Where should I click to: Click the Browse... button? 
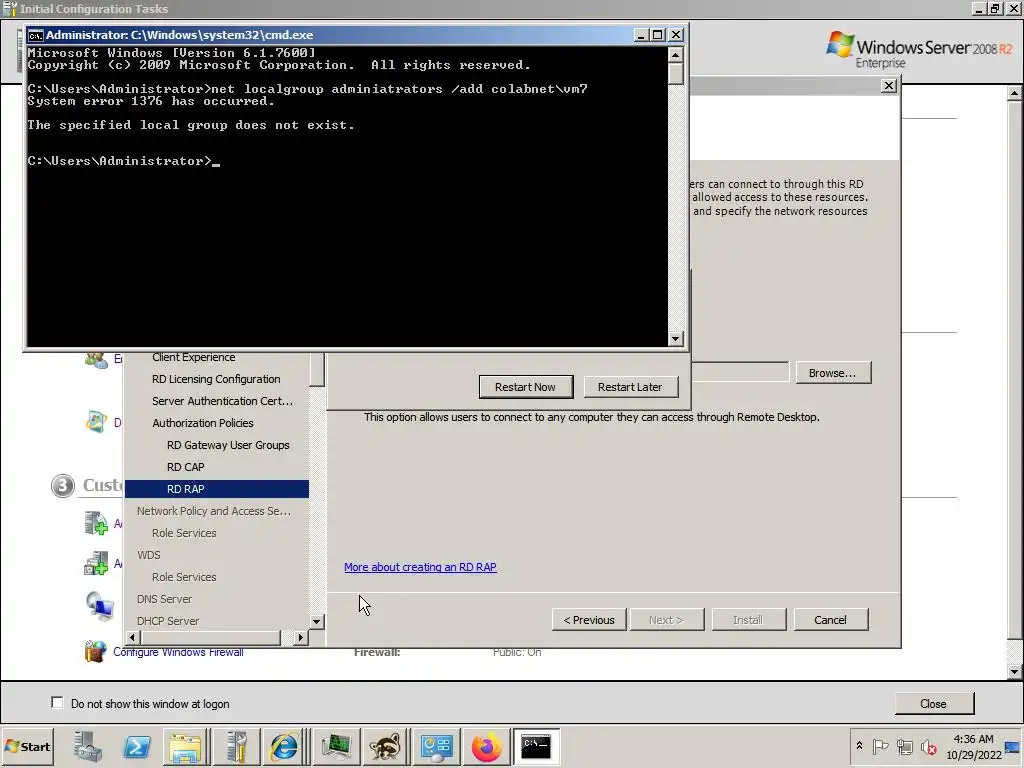pos(833,373)
